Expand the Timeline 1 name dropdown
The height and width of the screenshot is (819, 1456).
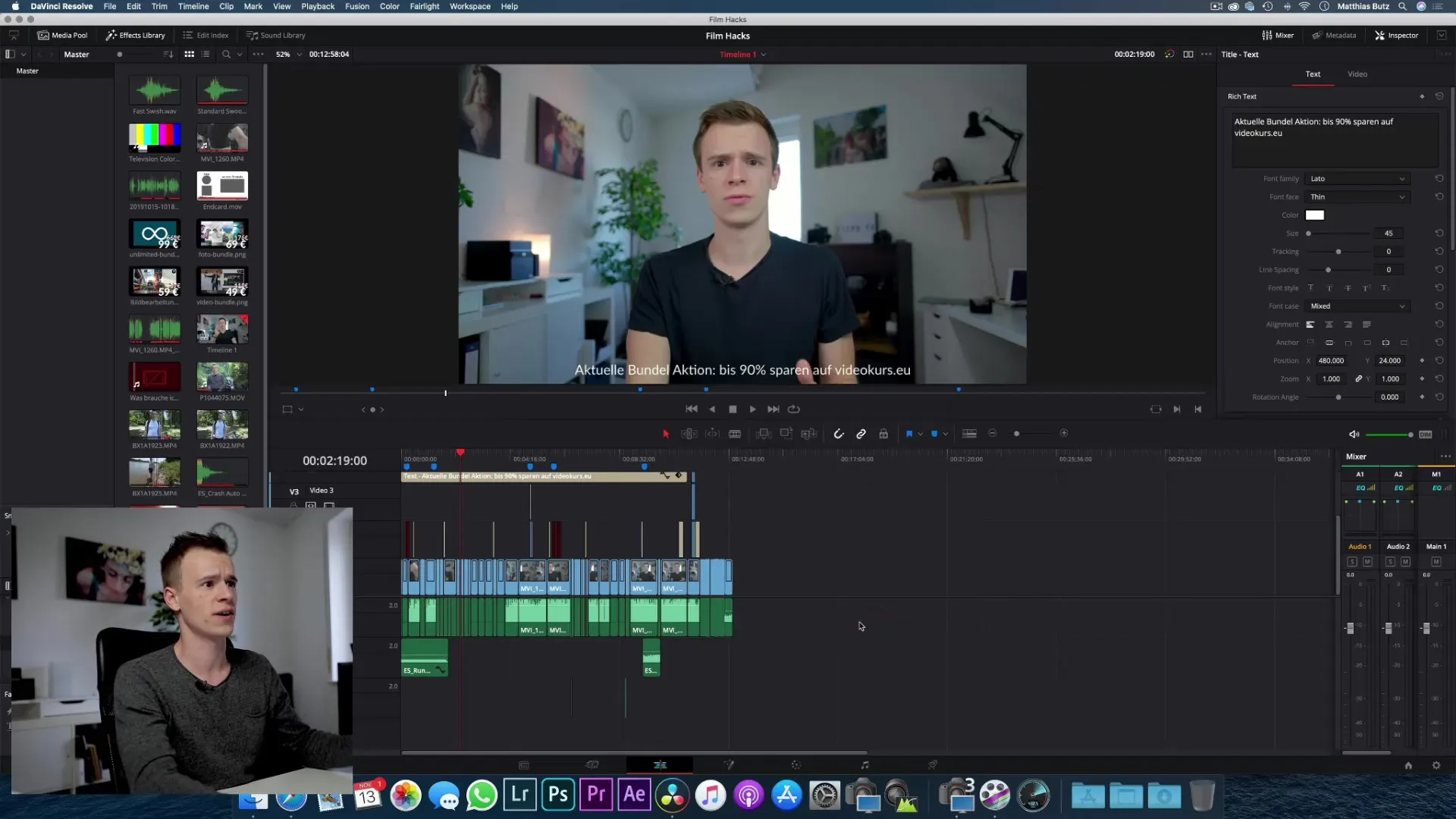point(764,55)
